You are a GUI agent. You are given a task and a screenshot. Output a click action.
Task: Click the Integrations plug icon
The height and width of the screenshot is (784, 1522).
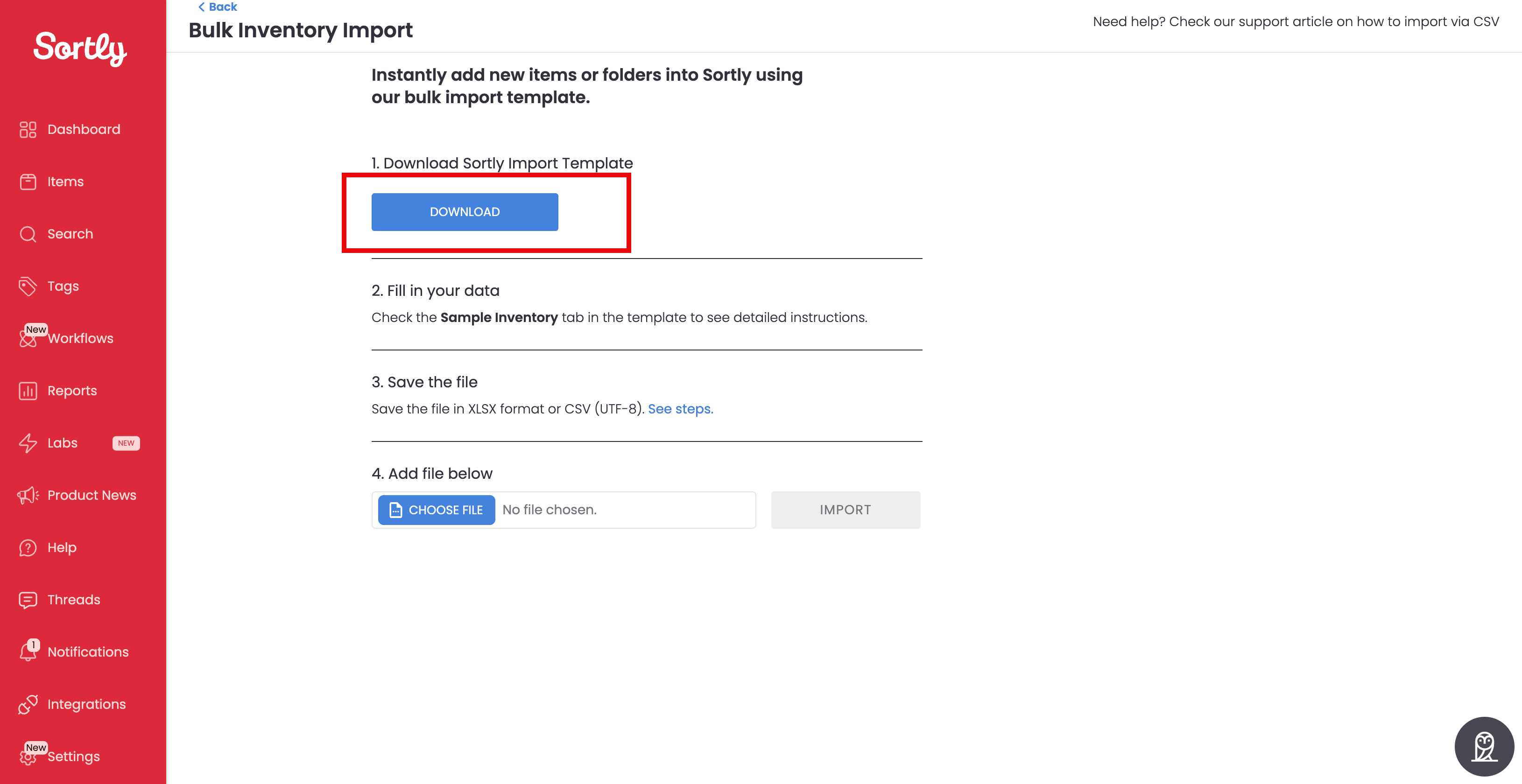point(28,704)
